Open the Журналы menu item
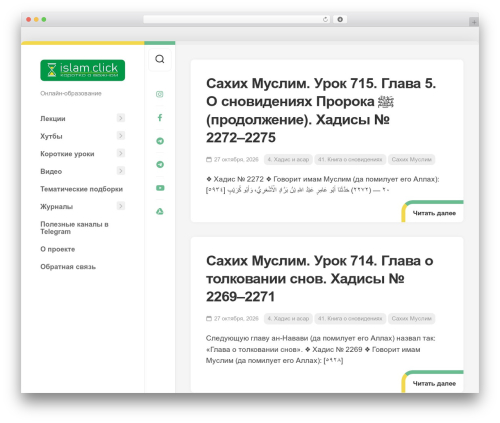Viewport: 500px width, 423px height. tap(56, 207)
